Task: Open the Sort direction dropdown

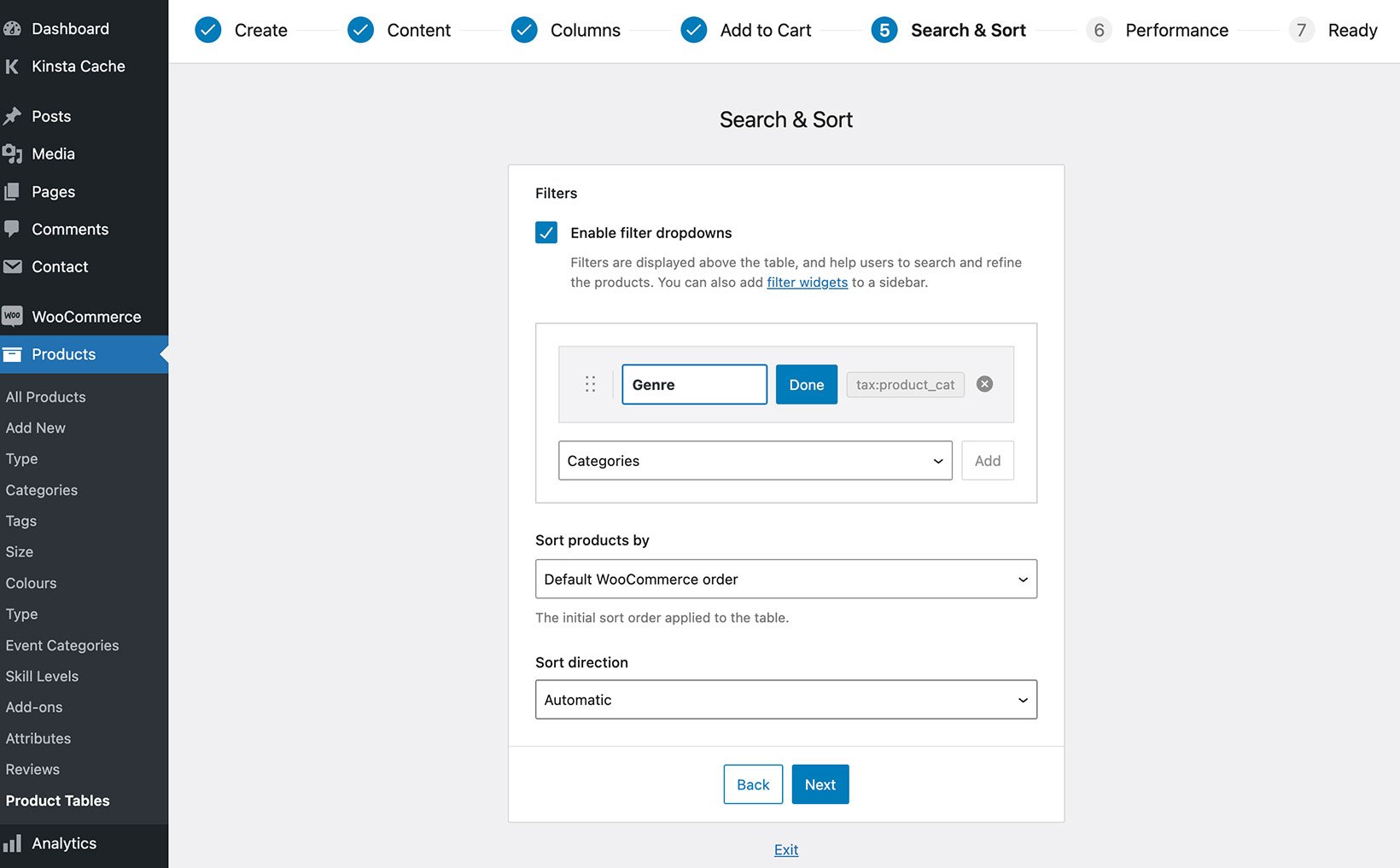Action: point(785,700)
